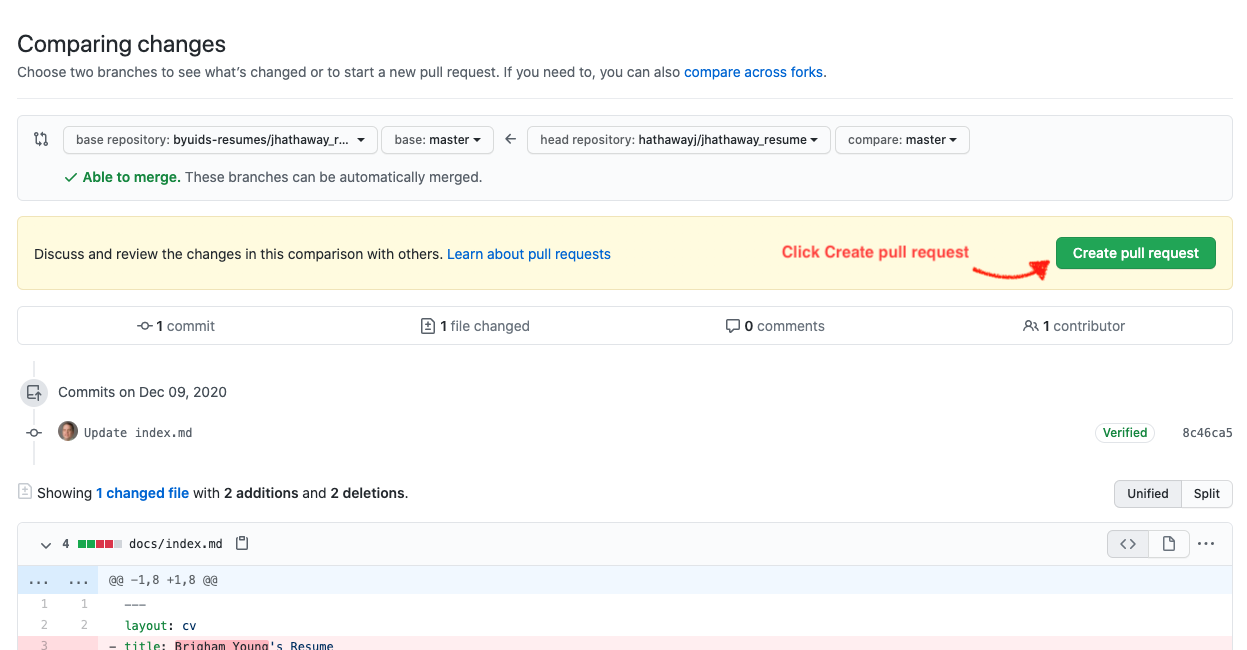1247x650 pixels.
Task: Go to the 1 commit tab
Action: [176, 326]
